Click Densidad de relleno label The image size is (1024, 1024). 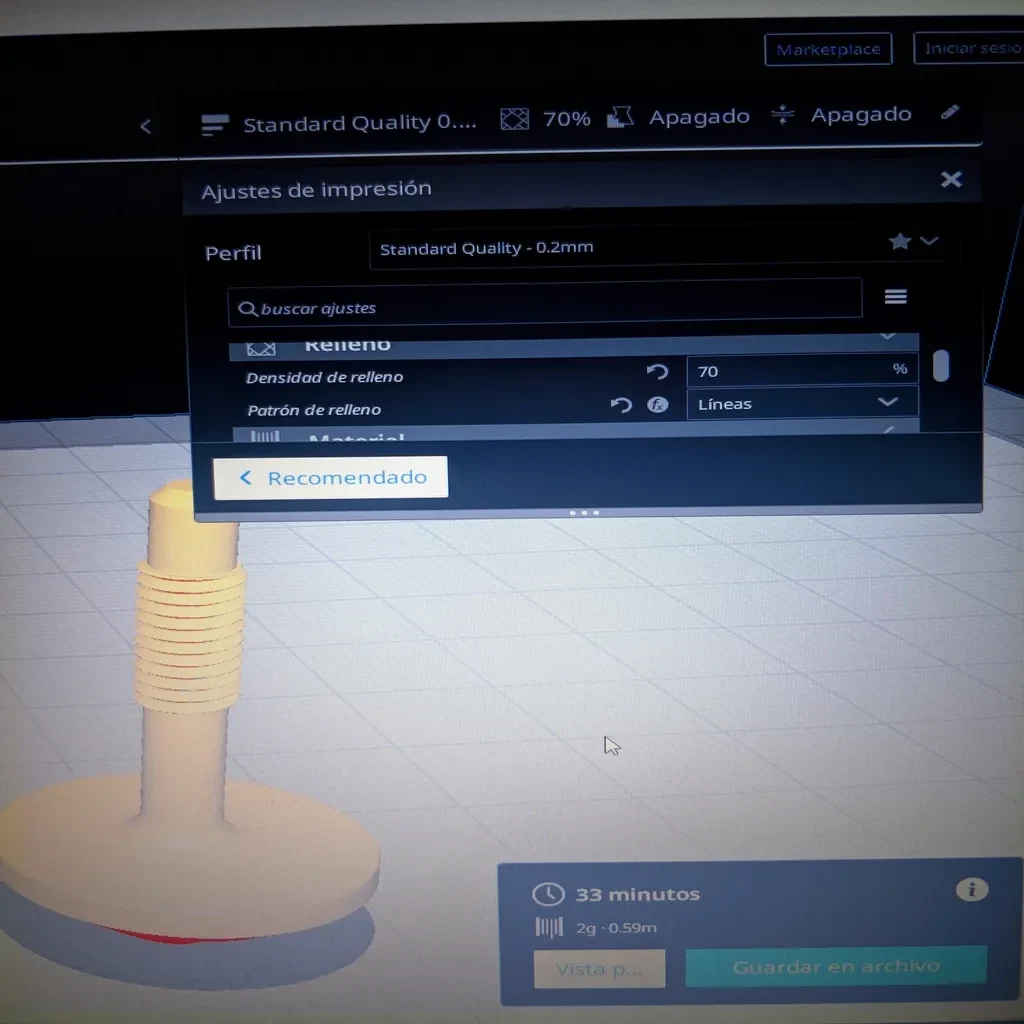coord(325,377)
